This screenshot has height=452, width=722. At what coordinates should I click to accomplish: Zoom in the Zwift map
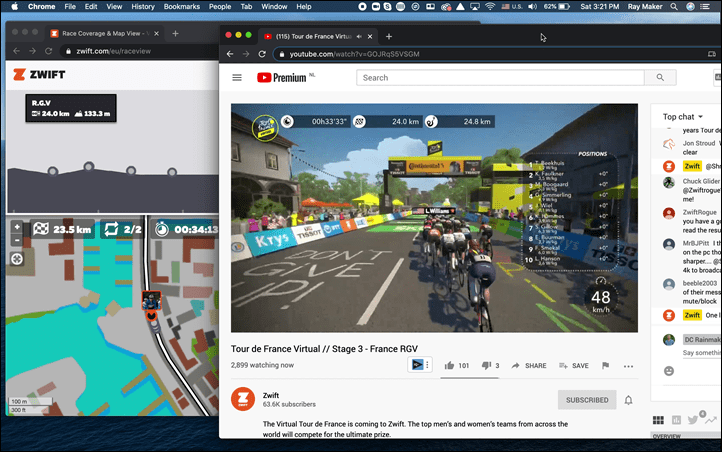(x=17, y=227)
